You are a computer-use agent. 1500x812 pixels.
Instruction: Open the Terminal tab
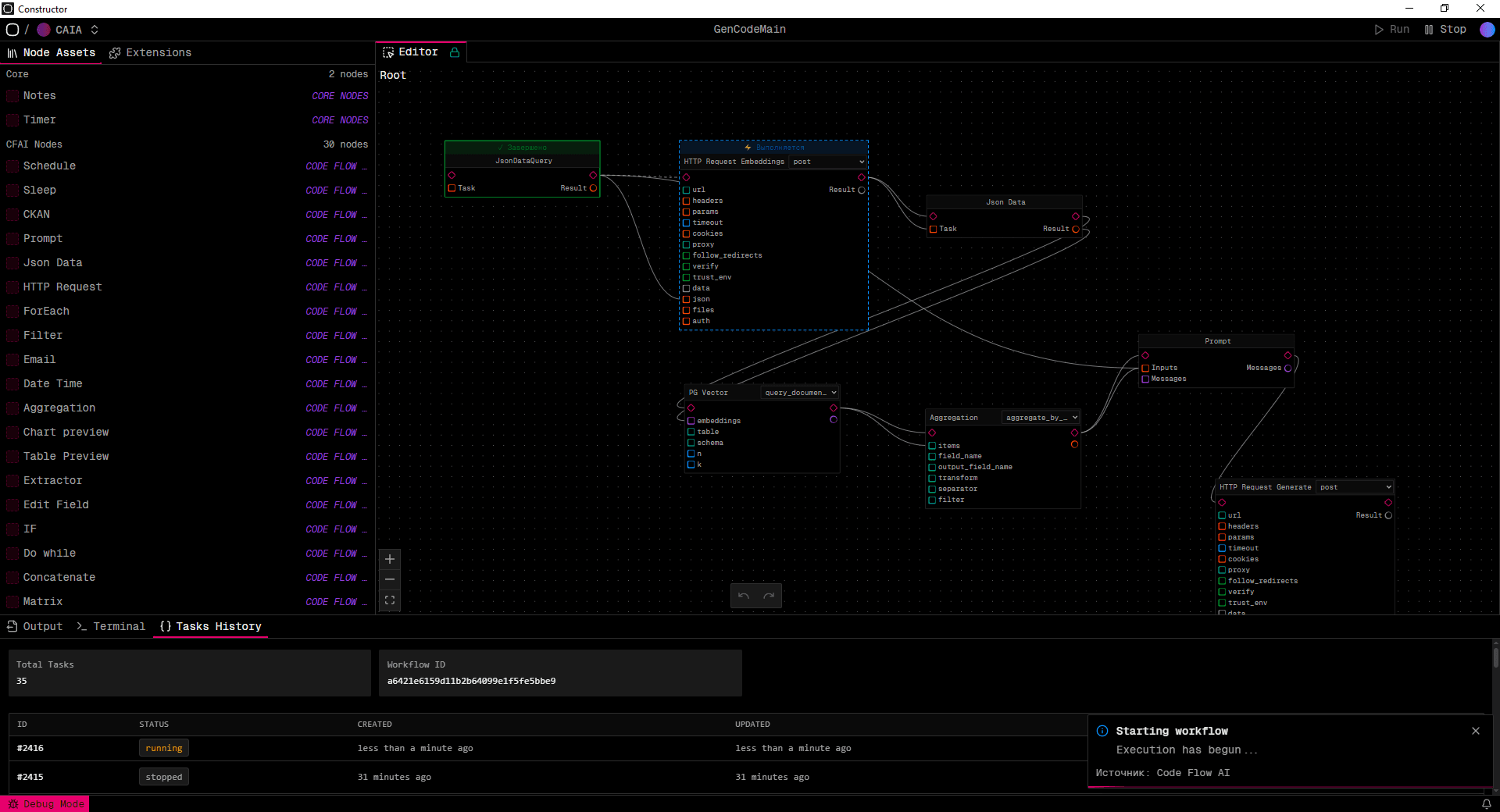(111, 626)
